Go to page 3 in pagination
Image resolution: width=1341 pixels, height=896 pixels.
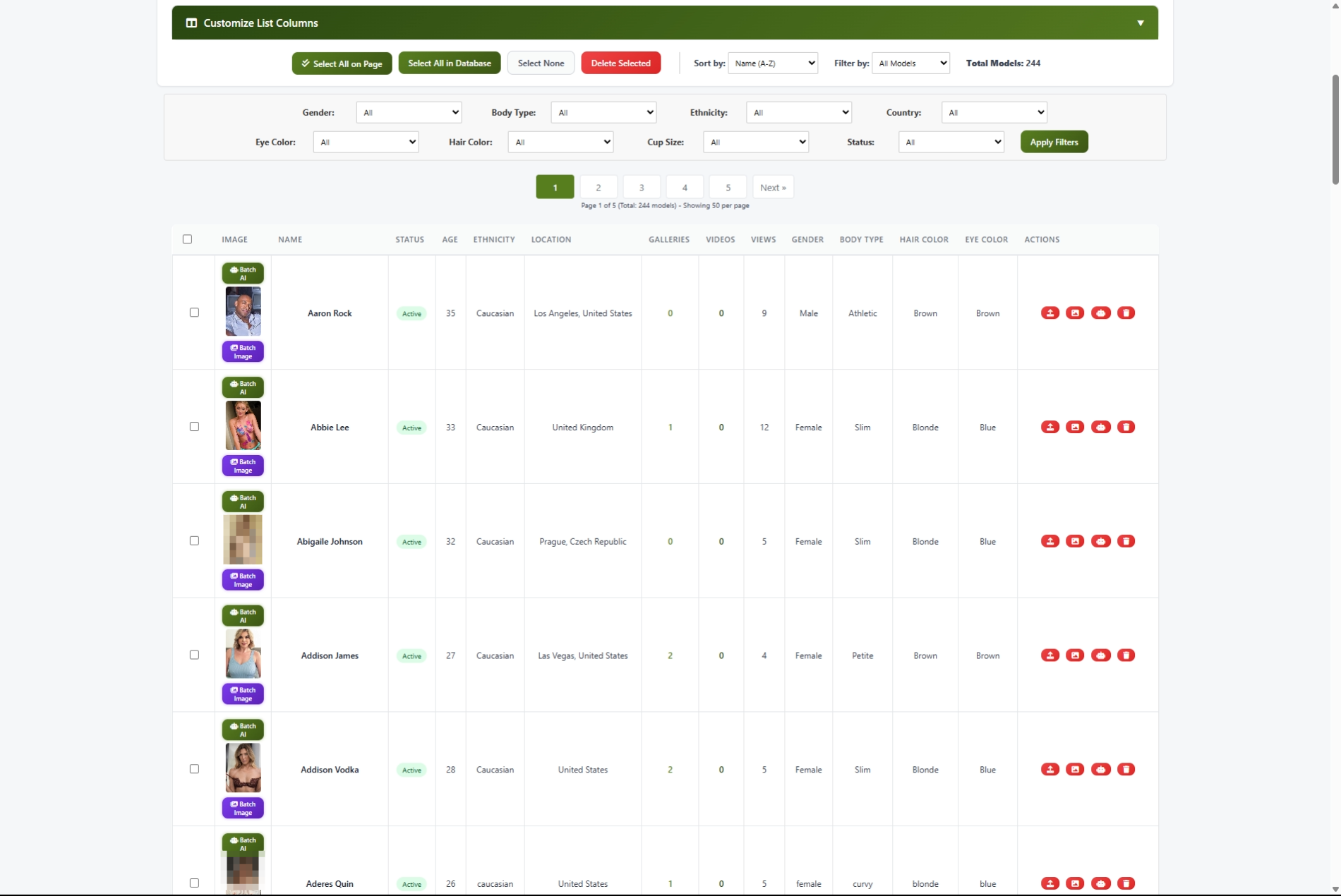coord(641,188)
